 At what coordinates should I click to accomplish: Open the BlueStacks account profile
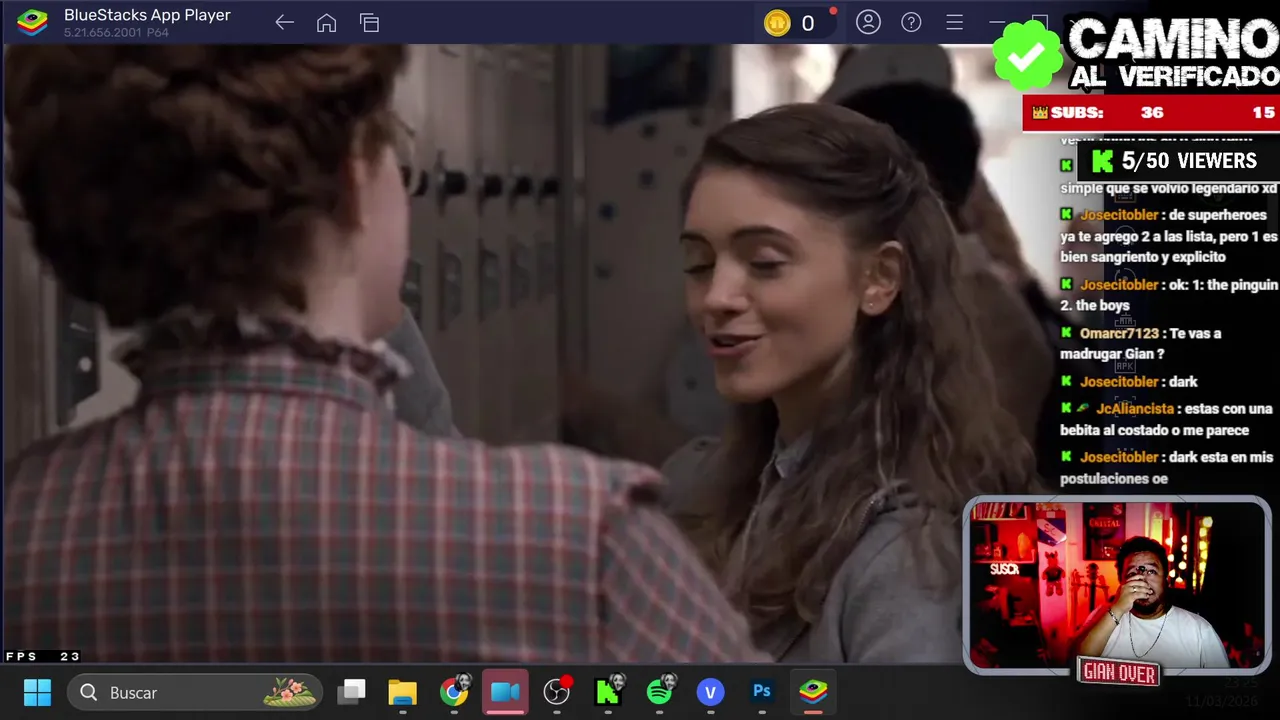click(868, 22)
